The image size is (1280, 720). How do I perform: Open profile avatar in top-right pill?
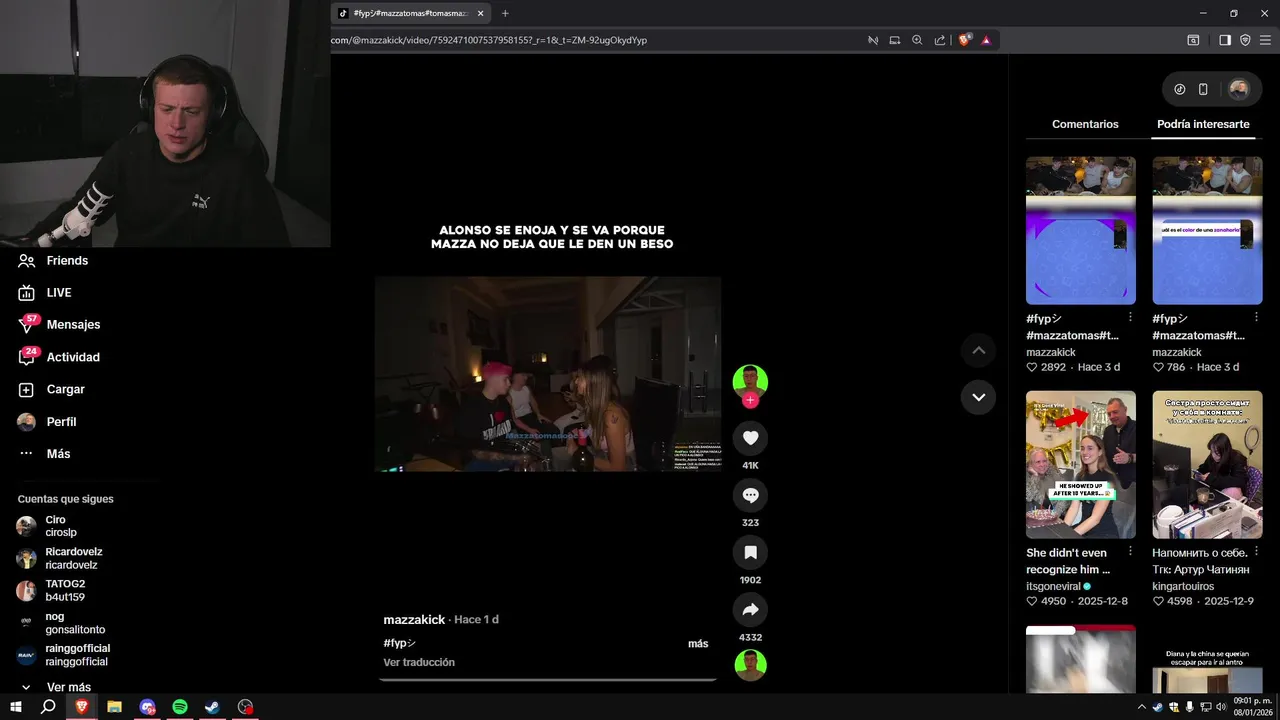pyautogui.click(x=1238, y=89)
